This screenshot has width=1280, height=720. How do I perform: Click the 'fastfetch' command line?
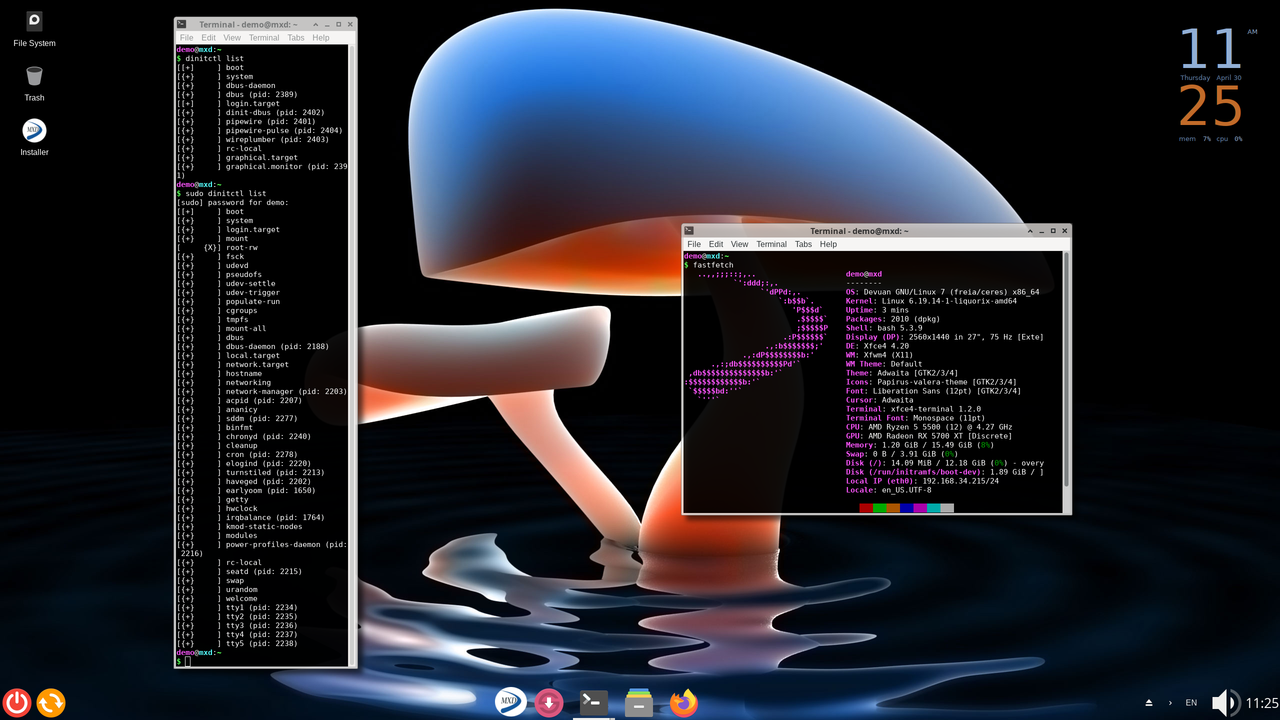click(712, 265)
